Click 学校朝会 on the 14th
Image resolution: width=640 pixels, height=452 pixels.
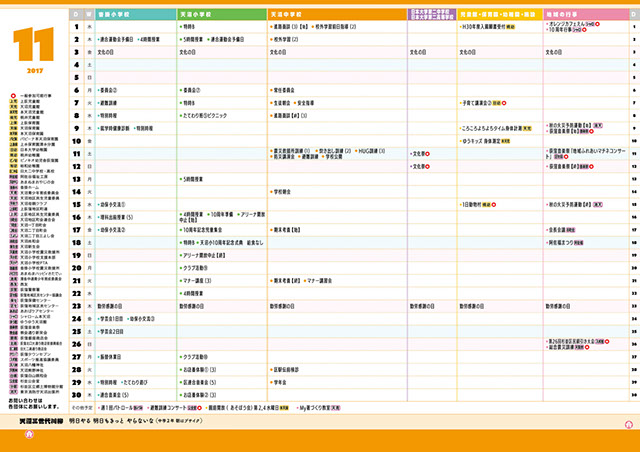(280, 192)
